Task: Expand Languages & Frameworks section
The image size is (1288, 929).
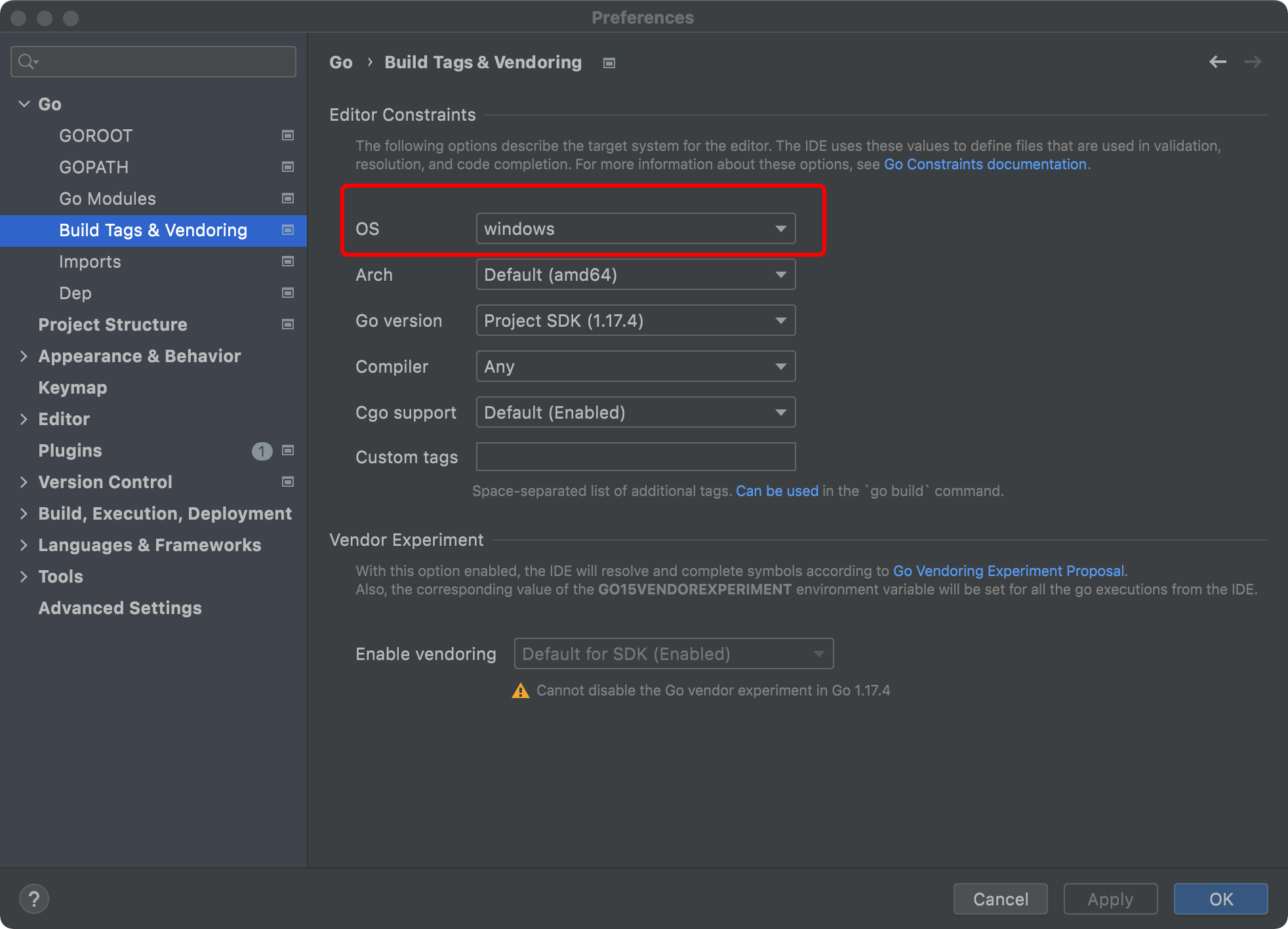Action: pyautogui.click(x=24, y=545)
